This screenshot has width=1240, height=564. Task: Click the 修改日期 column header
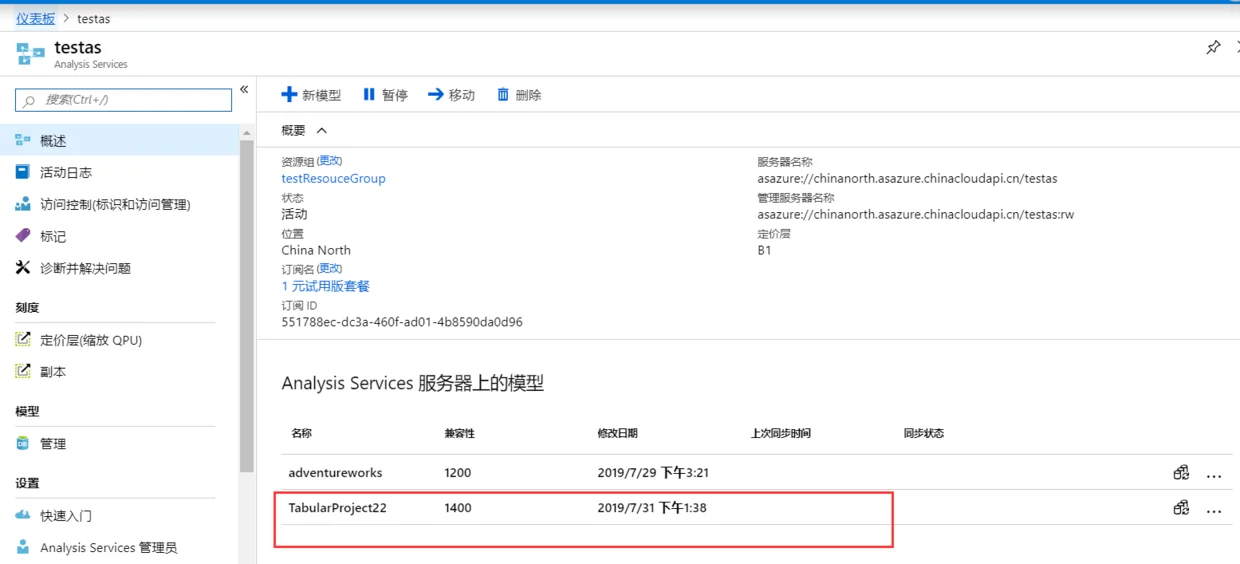click(618, 433)
